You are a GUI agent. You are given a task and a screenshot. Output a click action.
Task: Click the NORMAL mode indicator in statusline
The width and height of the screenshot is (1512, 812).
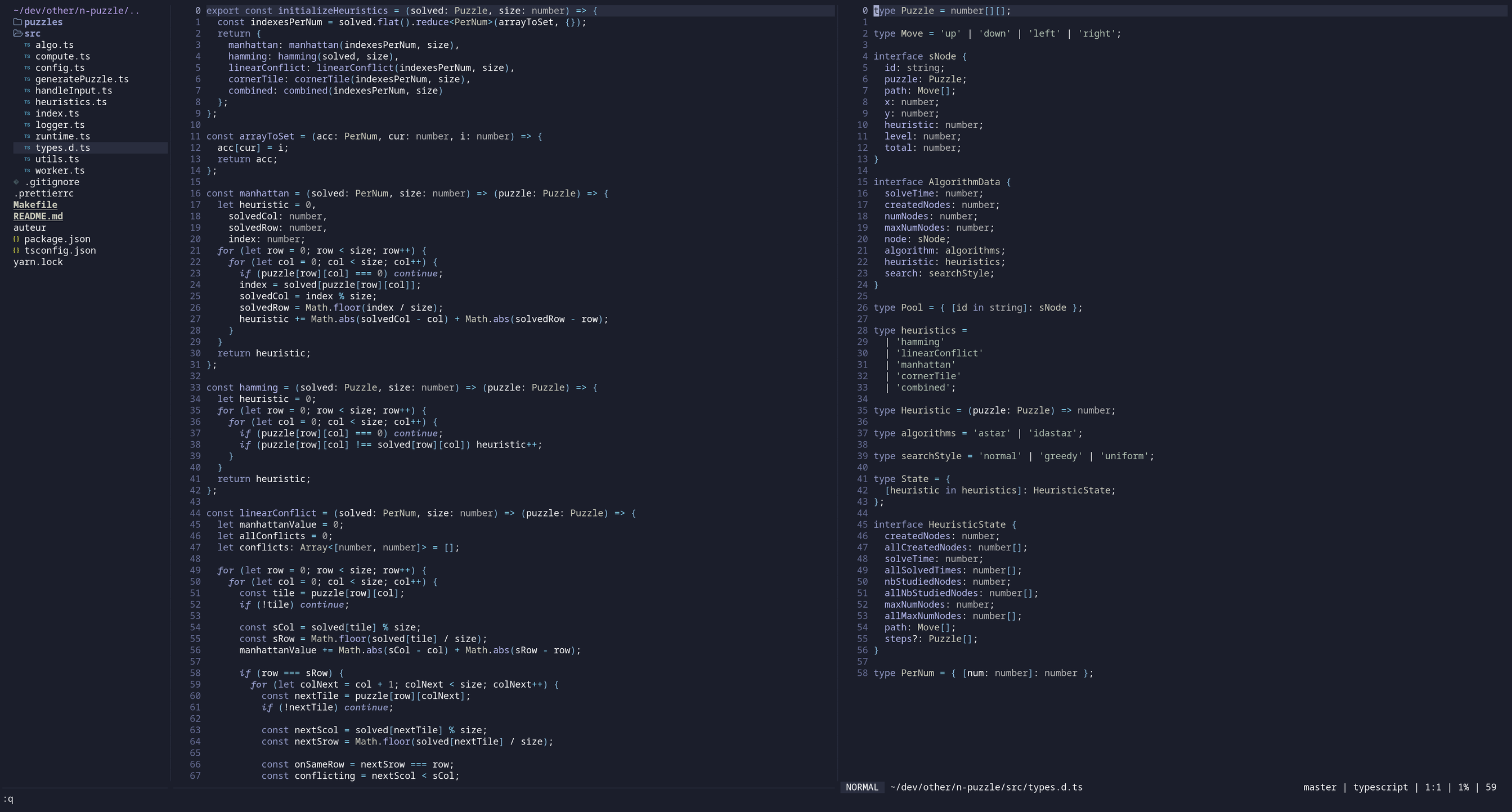coord(862,787)
